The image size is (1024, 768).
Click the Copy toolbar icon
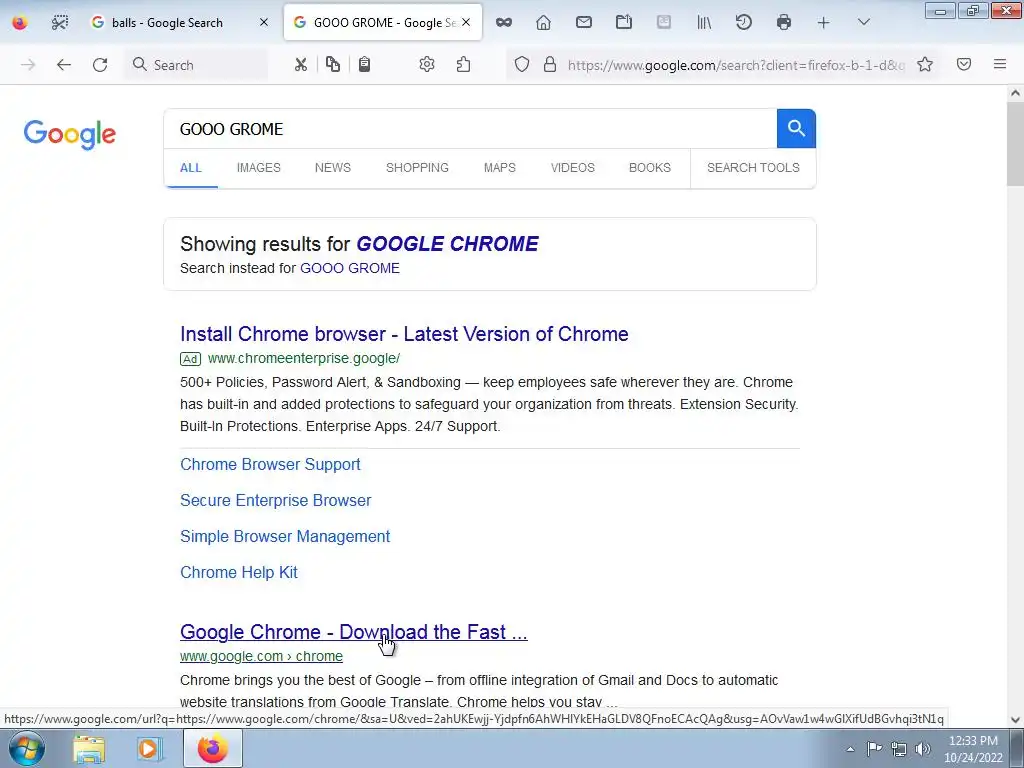pos(333,65)
